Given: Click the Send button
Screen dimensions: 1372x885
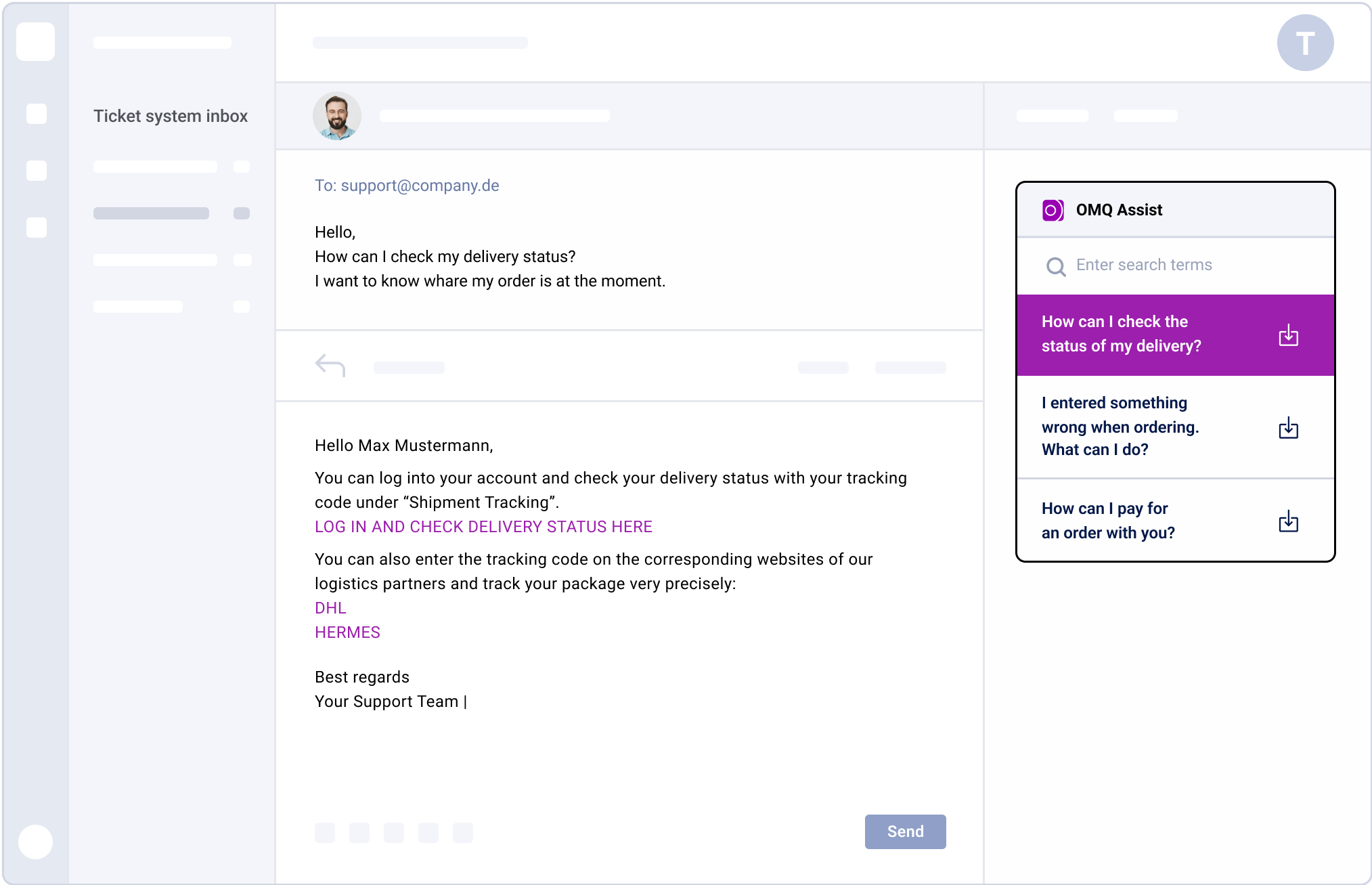Looking at the screenshot, I should click(x=905, y=832).
